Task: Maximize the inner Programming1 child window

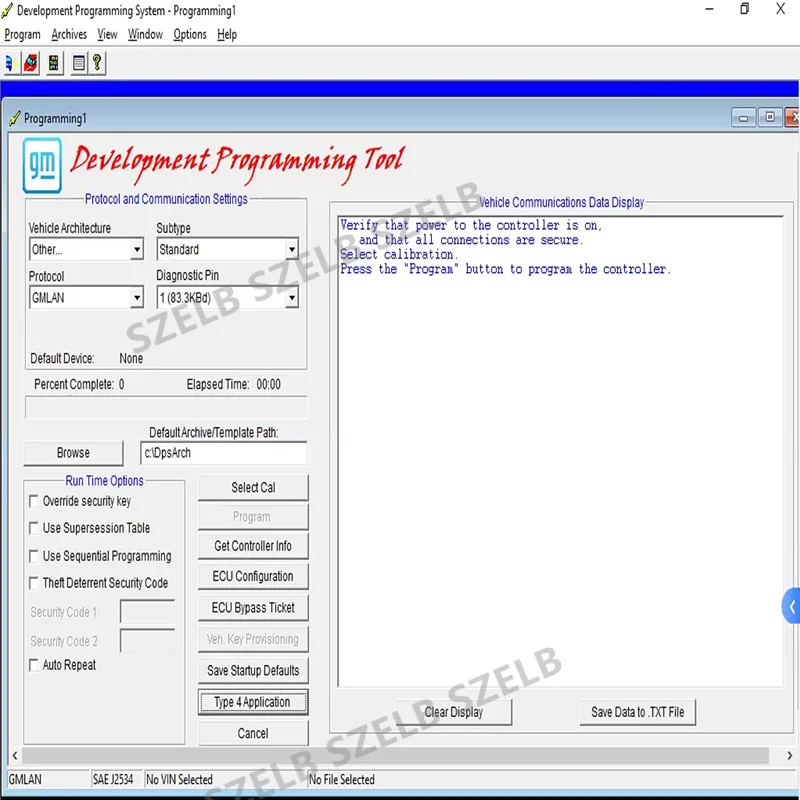Action: tap(770, 117)
